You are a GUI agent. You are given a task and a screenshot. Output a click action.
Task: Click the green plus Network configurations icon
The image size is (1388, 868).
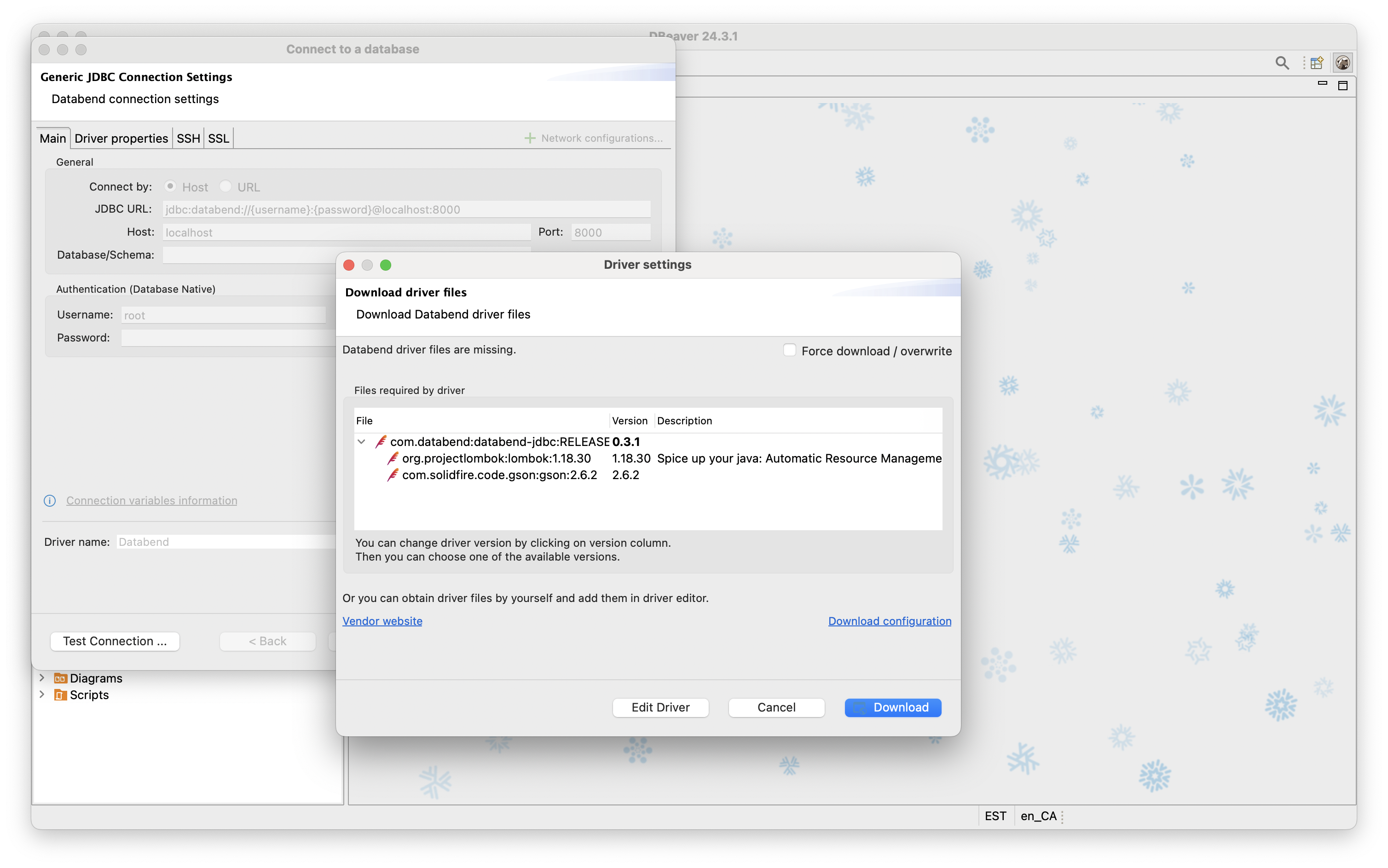click(x=530, y=139)
